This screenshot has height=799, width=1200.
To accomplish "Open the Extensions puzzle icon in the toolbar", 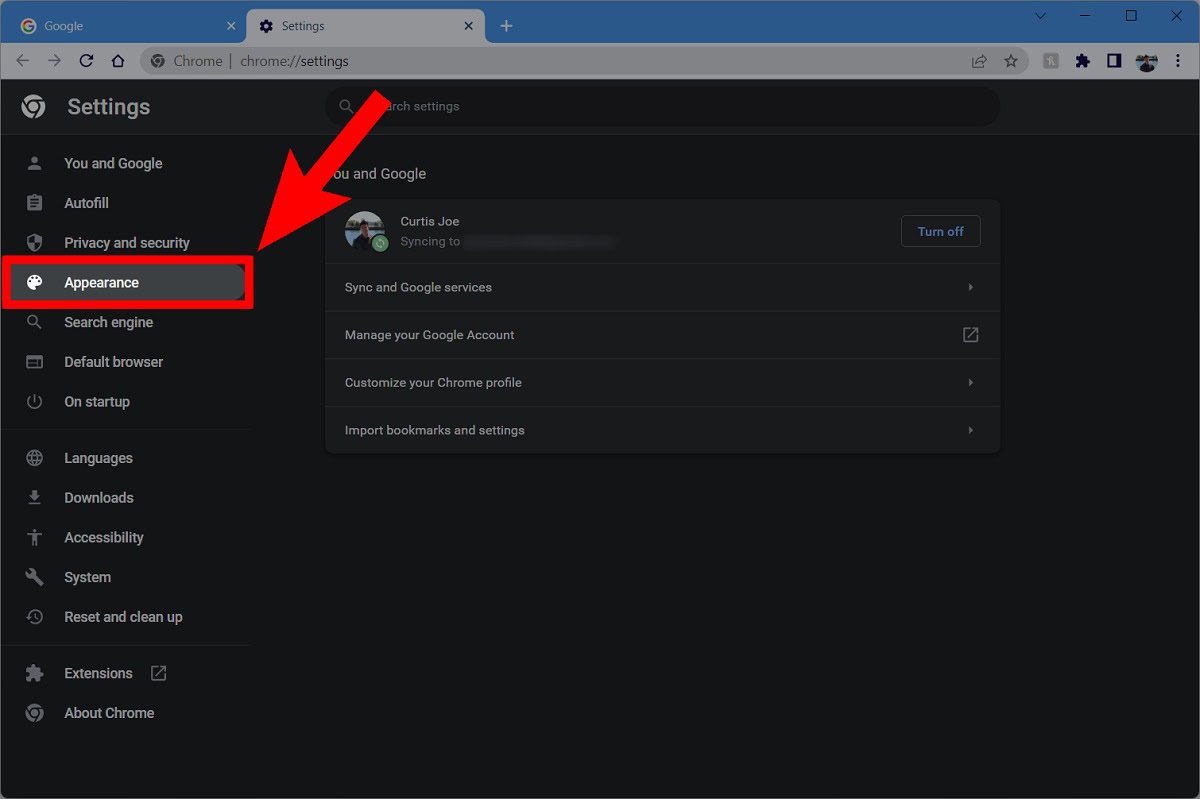I will pyautogui.click(x=1082, y=61).
